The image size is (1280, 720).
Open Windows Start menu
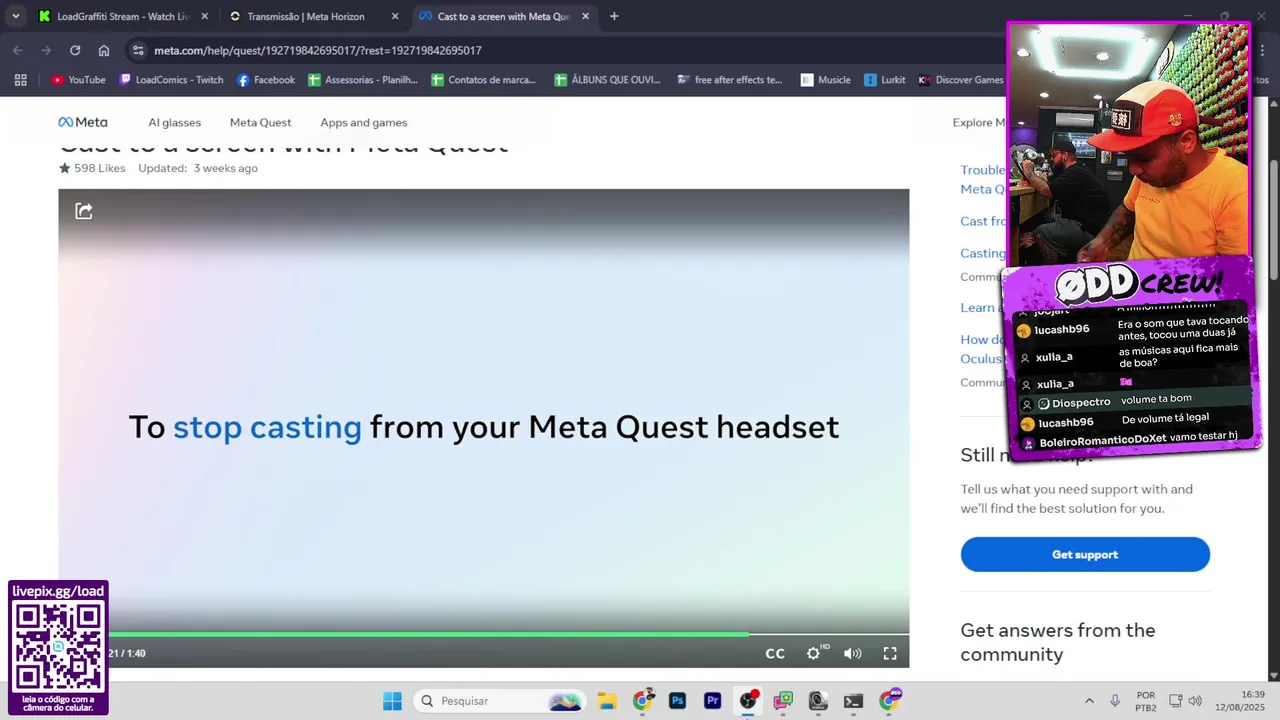point(392,701)
